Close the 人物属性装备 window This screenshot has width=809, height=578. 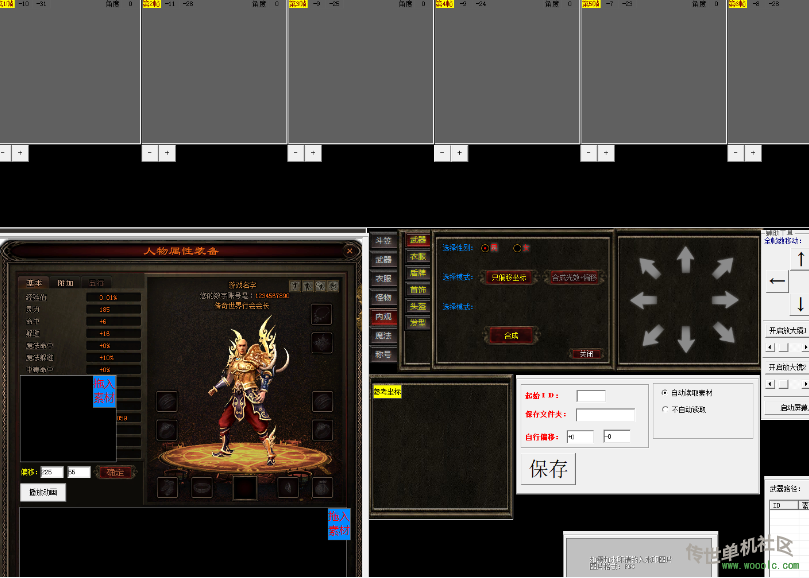[350, 251]
